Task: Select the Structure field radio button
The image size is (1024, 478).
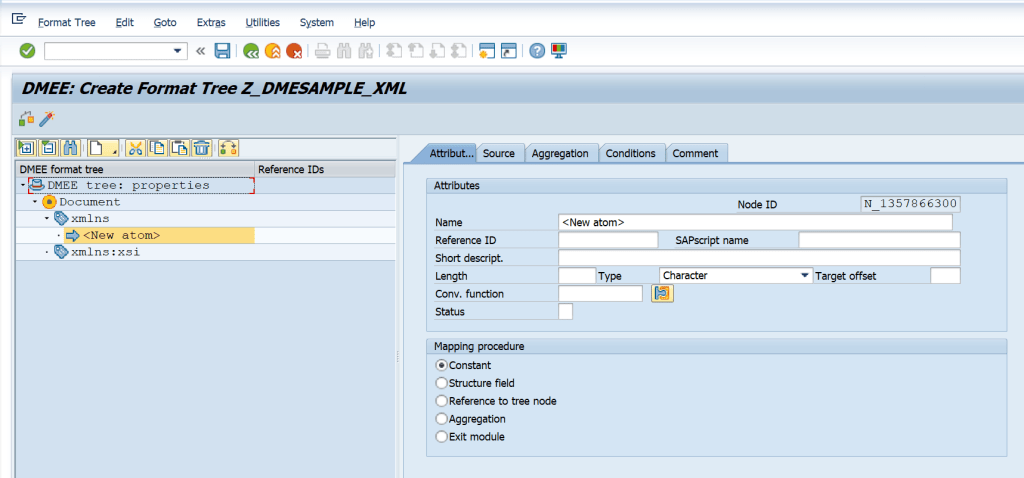Action: point(441,383)
